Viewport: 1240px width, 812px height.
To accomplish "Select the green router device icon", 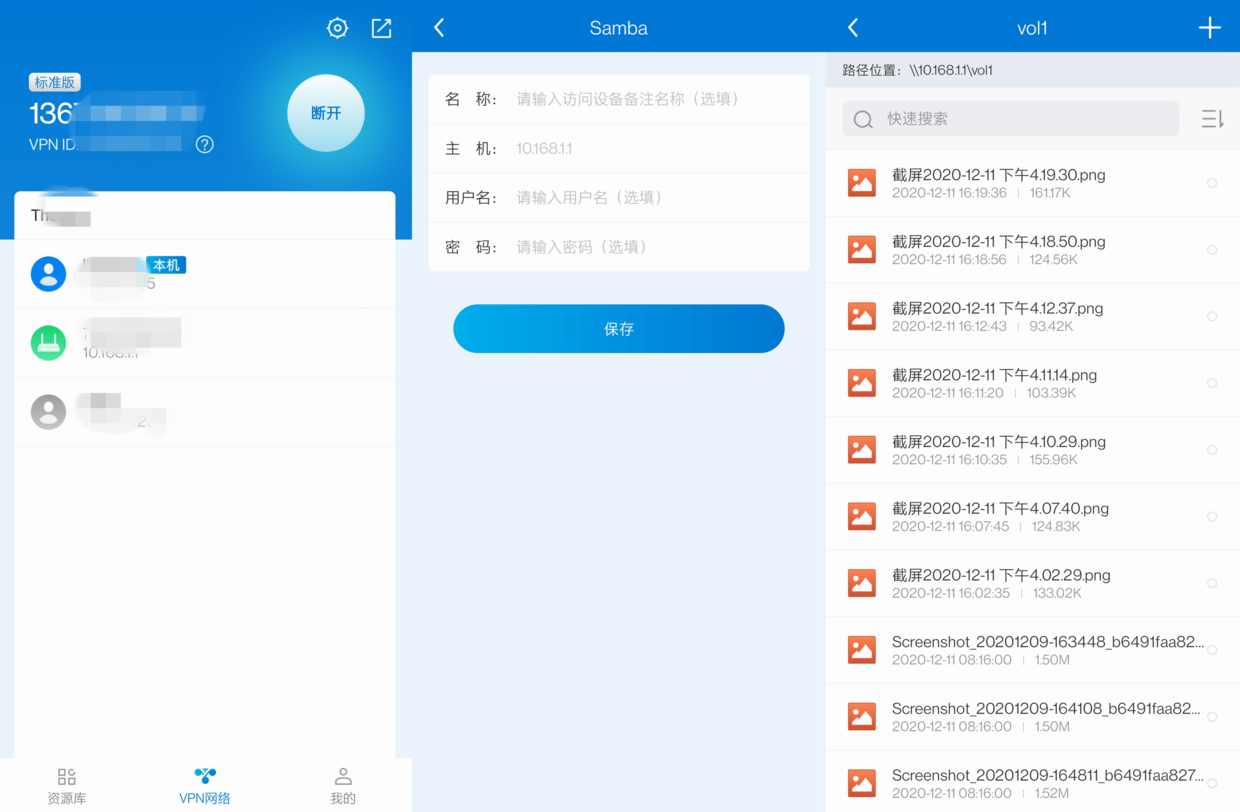I will 48,343.
